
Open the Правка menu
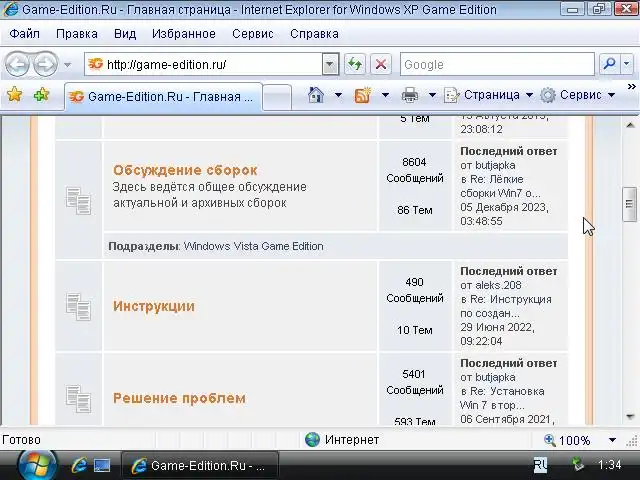tap(77, 33)
